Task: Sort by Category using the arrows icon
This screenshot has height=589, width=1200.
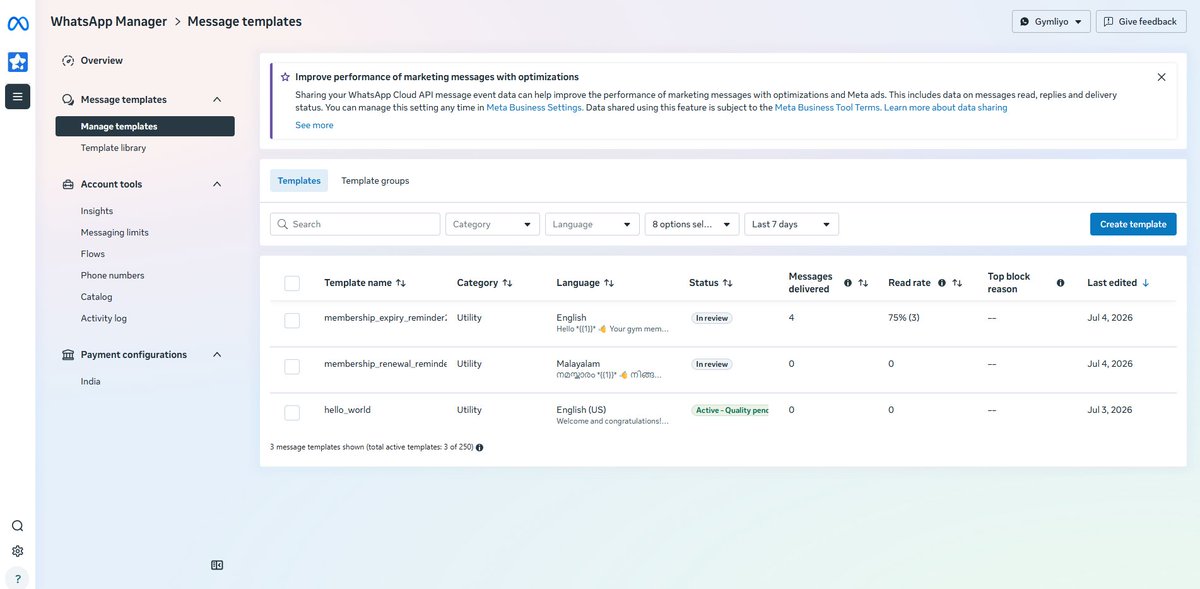Action: tap(507, 283)
